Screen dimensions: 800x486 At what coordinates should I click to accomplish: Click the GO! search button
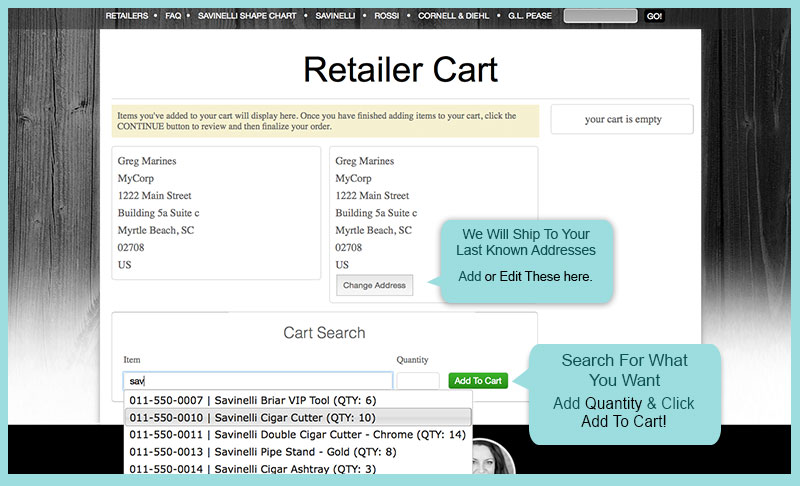pyautogui.click(x=654, y=16)
